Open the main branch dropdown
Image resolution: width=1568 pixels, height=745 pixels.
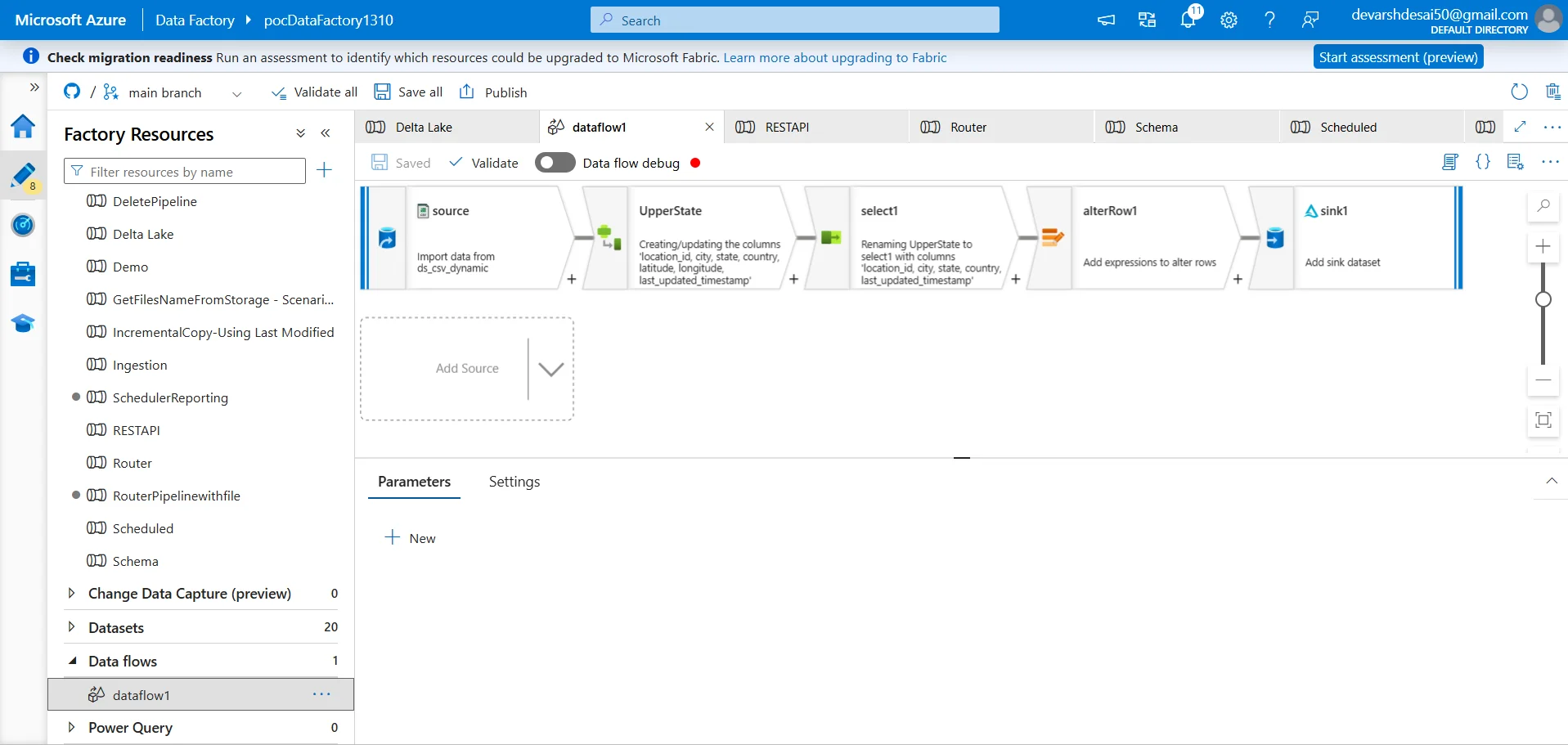tap(236, 93)
